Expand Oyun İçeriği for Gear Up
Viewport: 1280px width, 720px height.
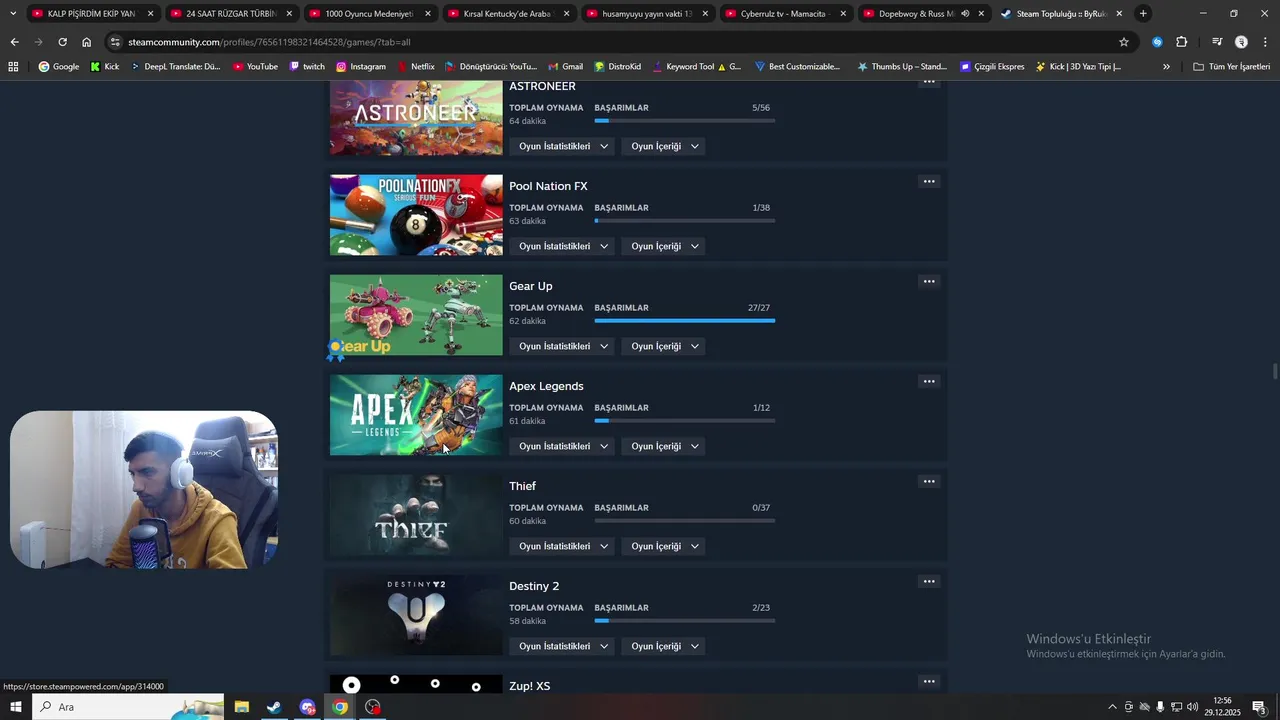[664, 346]
